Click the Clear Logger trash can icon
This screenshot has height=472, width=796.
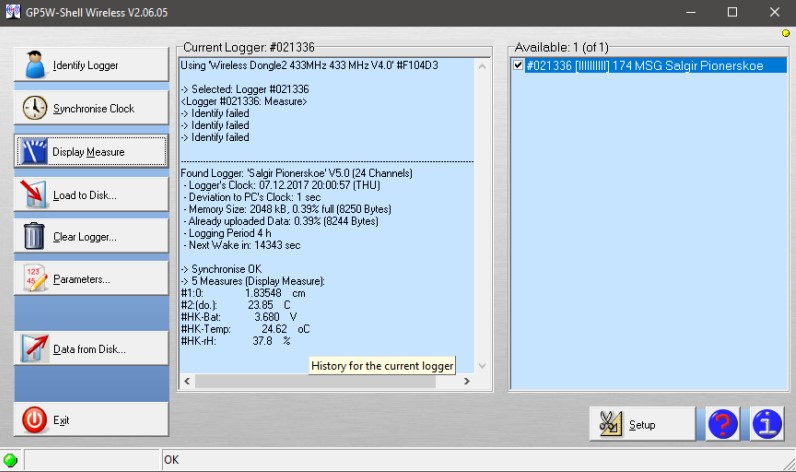click(35, 237)
